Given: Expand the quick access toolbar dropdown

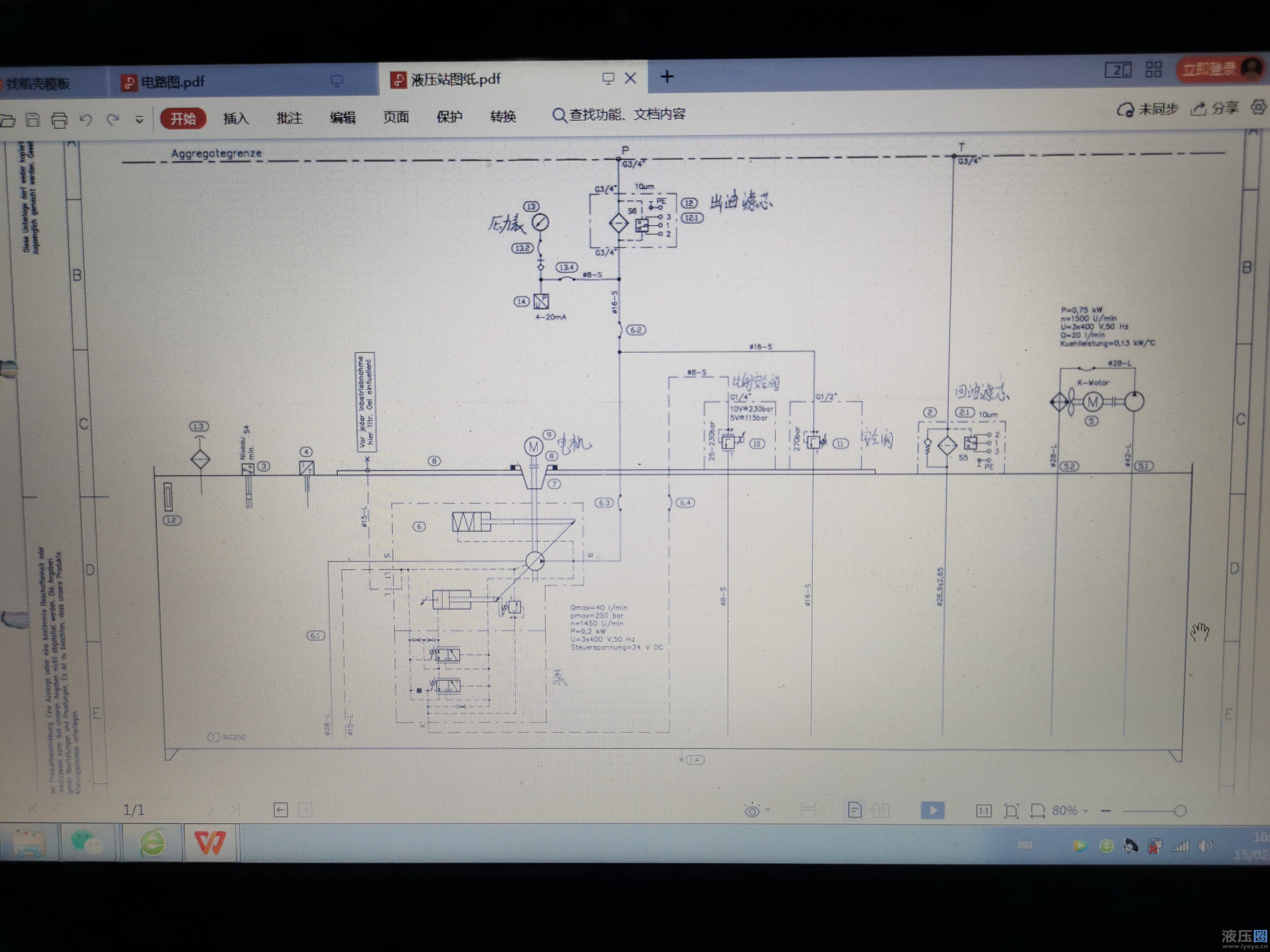Looking at the screenshot, I should pos(140,120).
